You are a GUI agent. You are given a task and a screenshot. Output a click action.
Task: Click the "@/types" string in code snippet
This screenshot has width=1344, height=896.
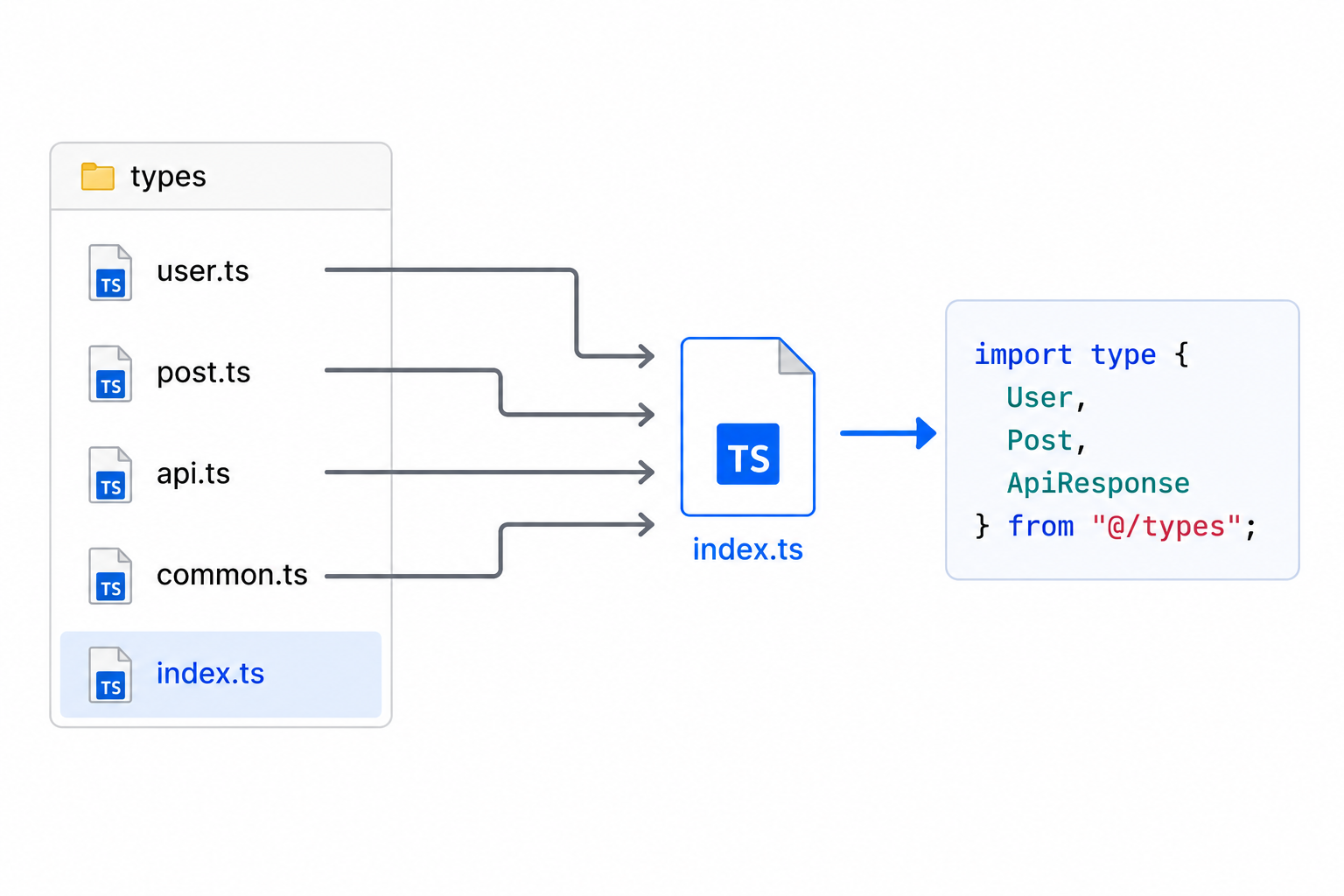(x=1166, y=527)
